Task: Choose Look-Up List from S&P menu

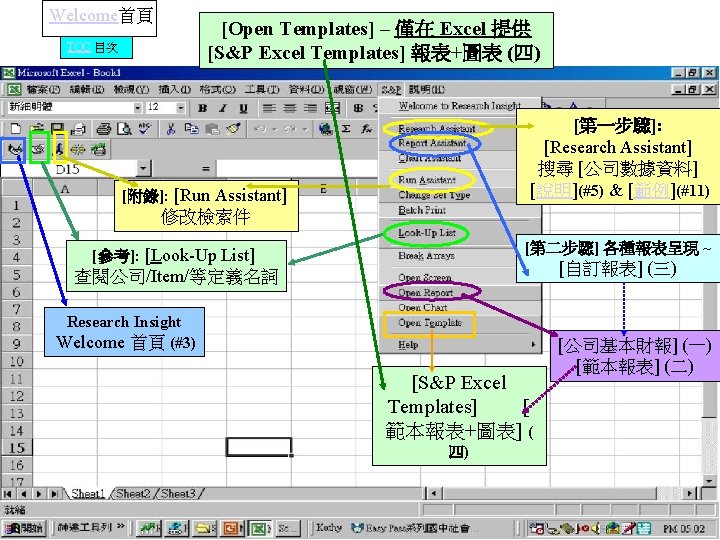Action: (x=427, y=233)
